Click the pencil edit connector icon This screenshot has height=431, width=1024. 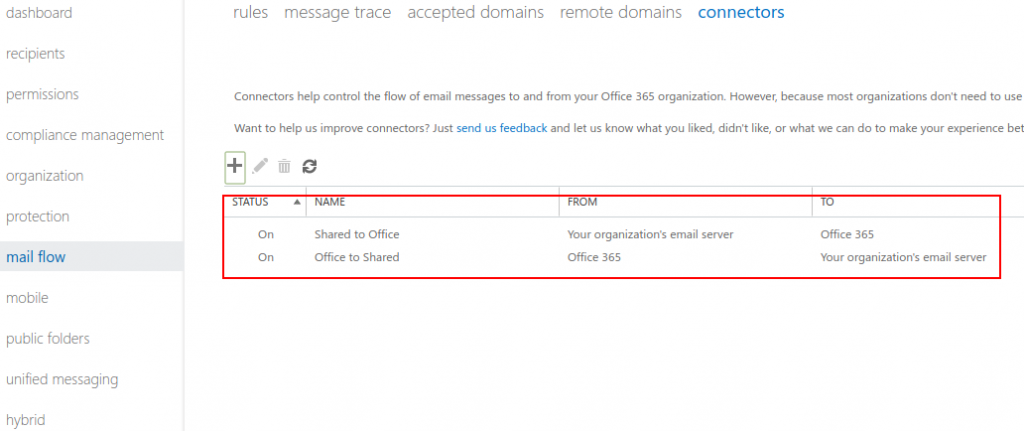261,167
